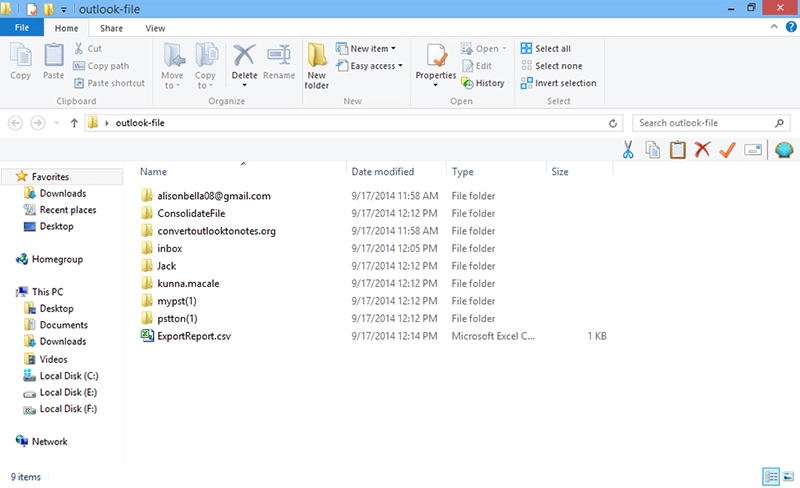Select the convertoutlooktonotes.org folder
Viewport: 800px width, 488px height.
[216, 231]
